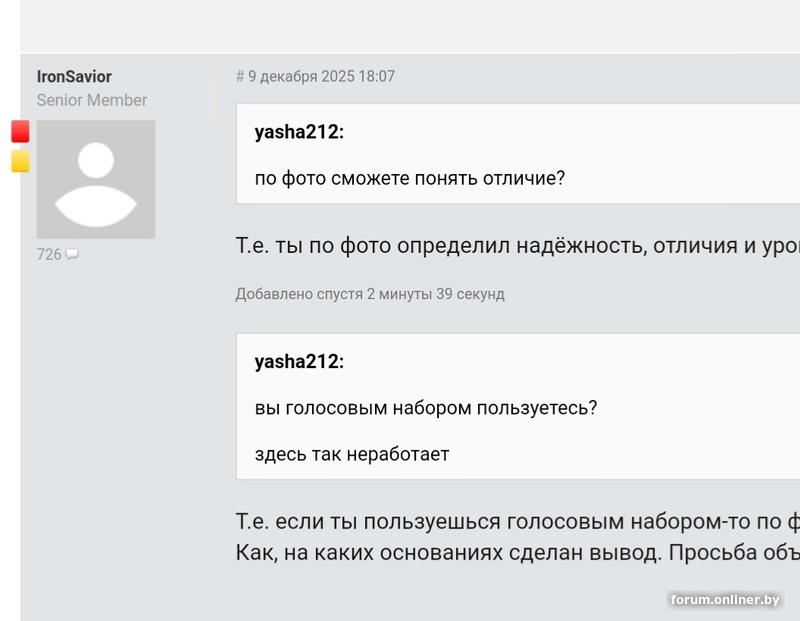Click yasha212 in the second quote
Image resolution: width=800 pixels, height=621 pixels.
pyautogui.click(x=299, y=362)
